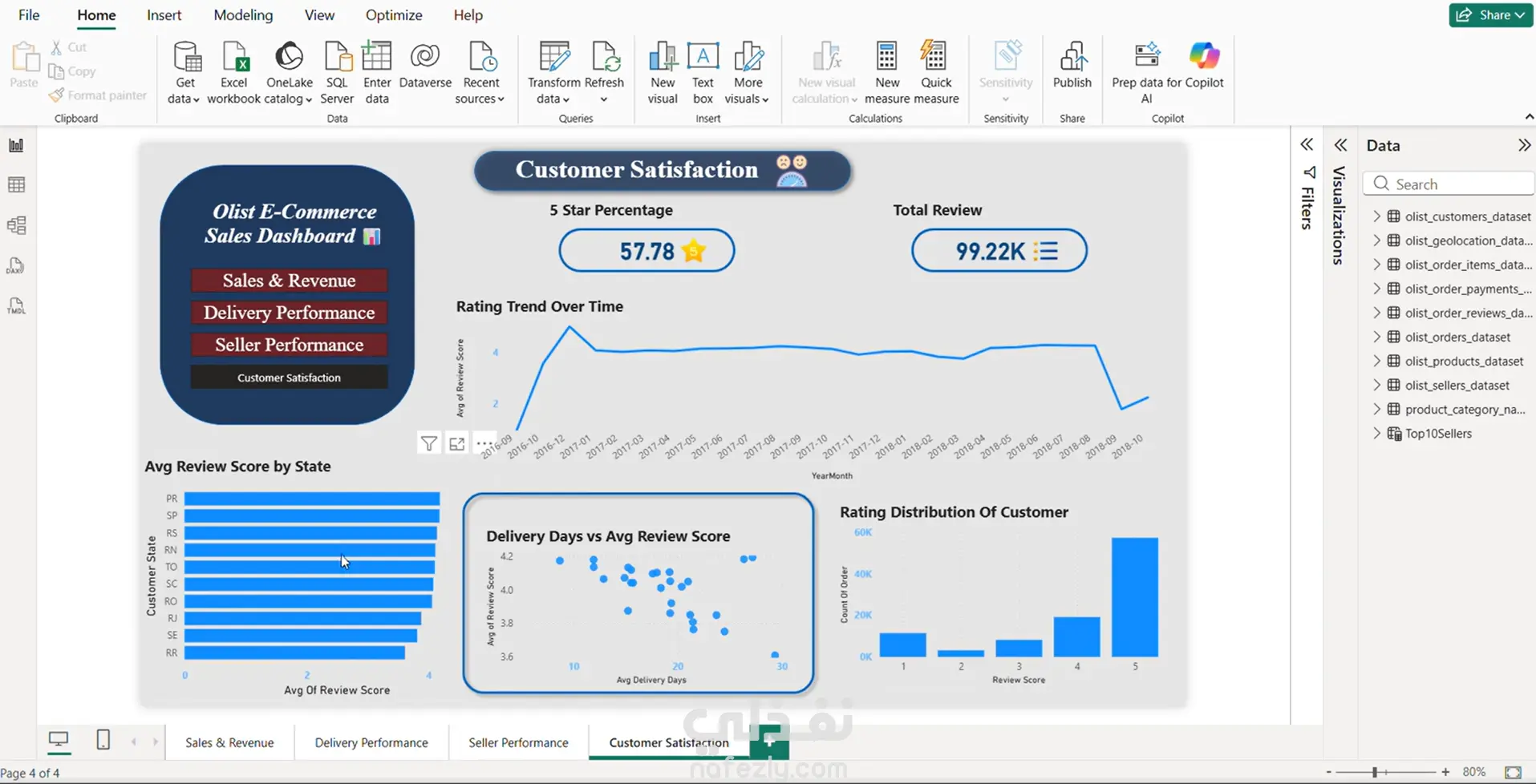Viewport: 1536px width, 784px height.
Task: Open the File menu
Action: pyautogui.click(x=29, y=15)
